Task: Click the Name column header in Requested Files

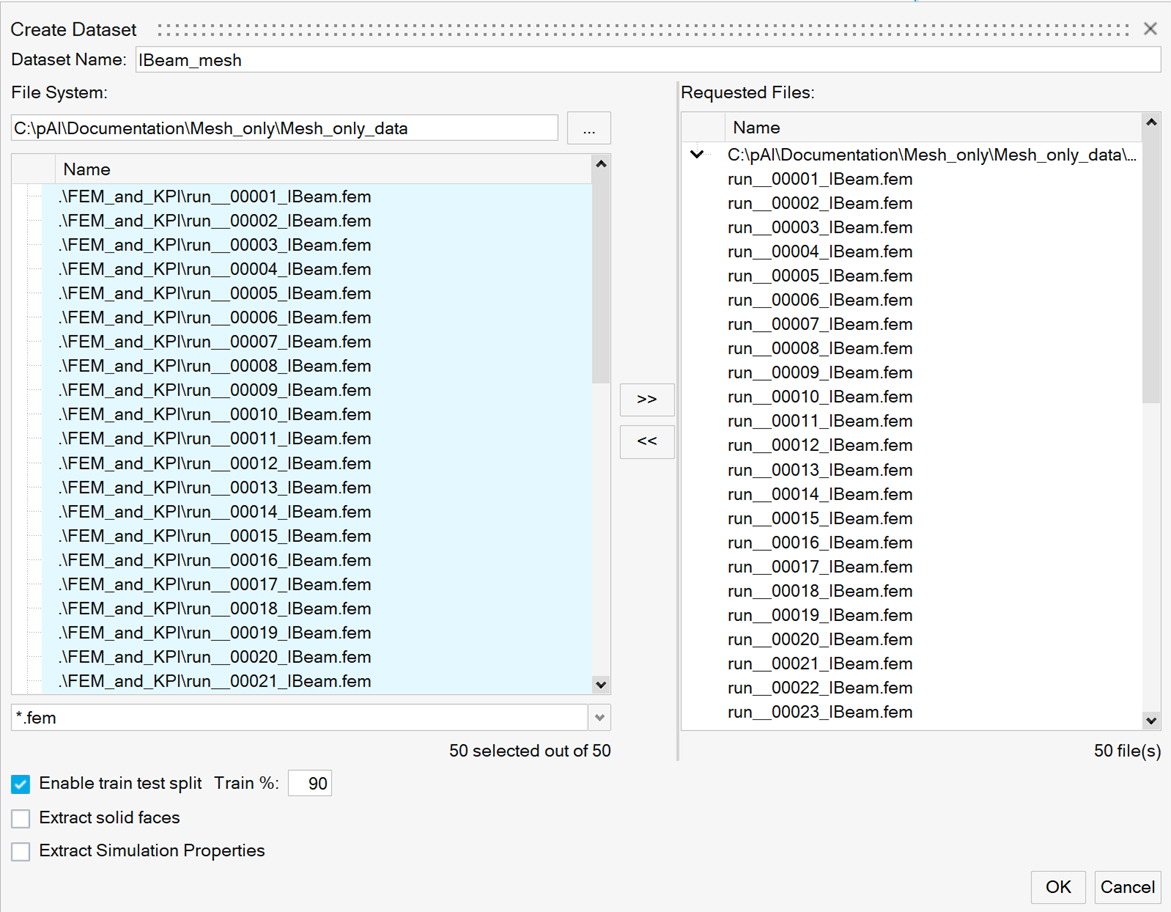Action: coord(756,127)
